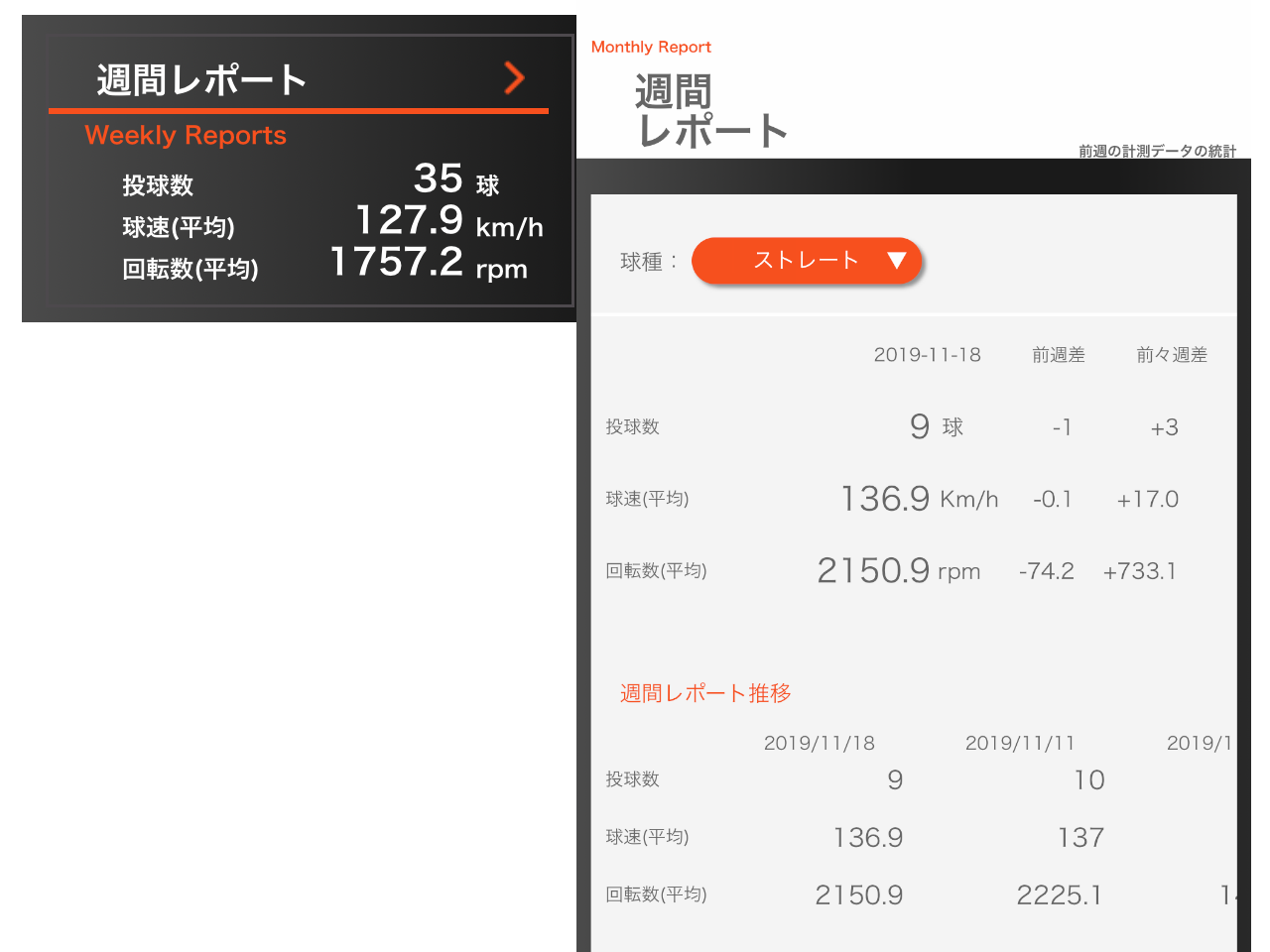Image resolution: width=1270 pixels, height=952 pixels.
Task: Click the 2150.9 rpm value in the report
Action: tap(898, 571)
